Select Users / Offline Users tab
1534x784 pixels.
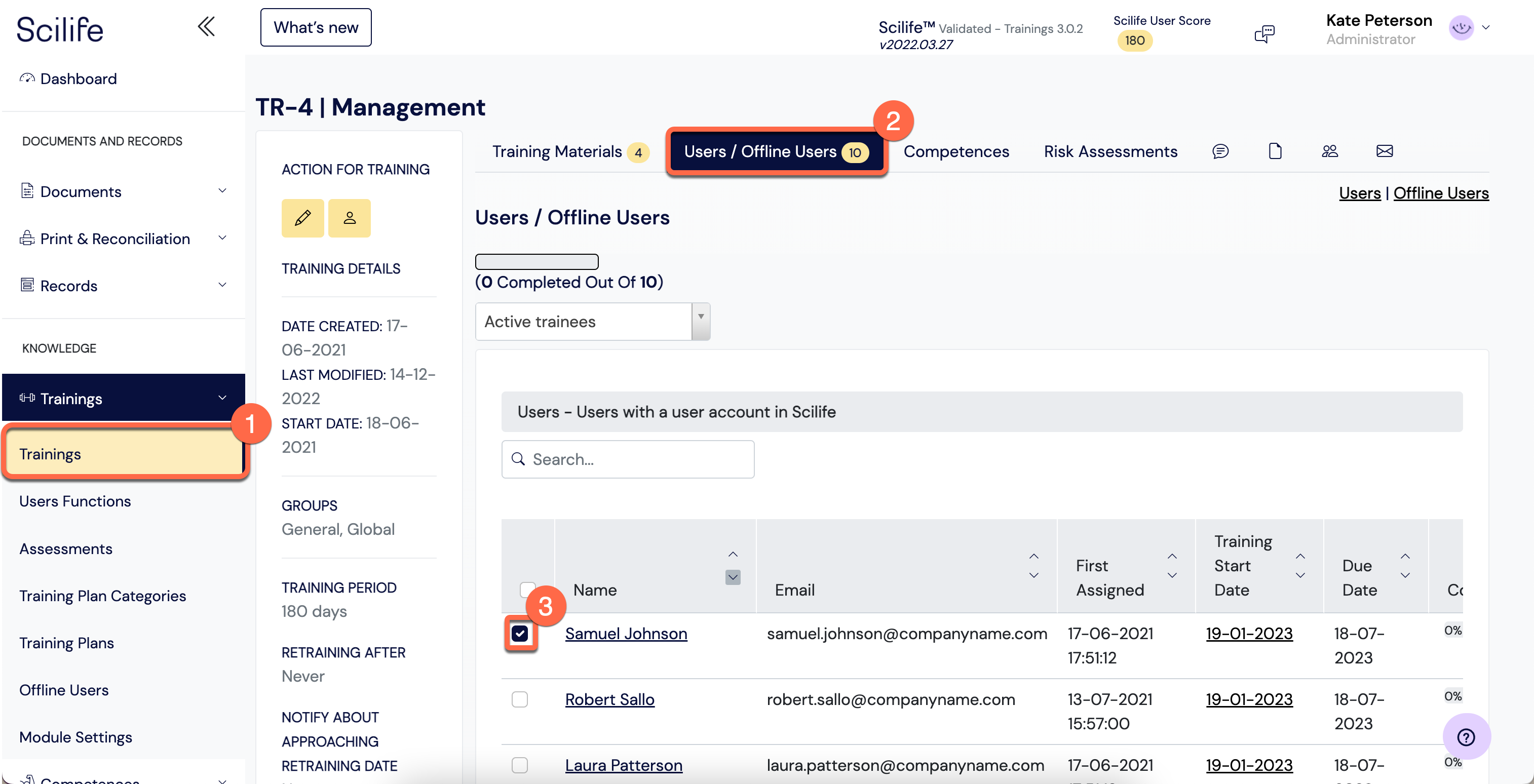(777, 151)
